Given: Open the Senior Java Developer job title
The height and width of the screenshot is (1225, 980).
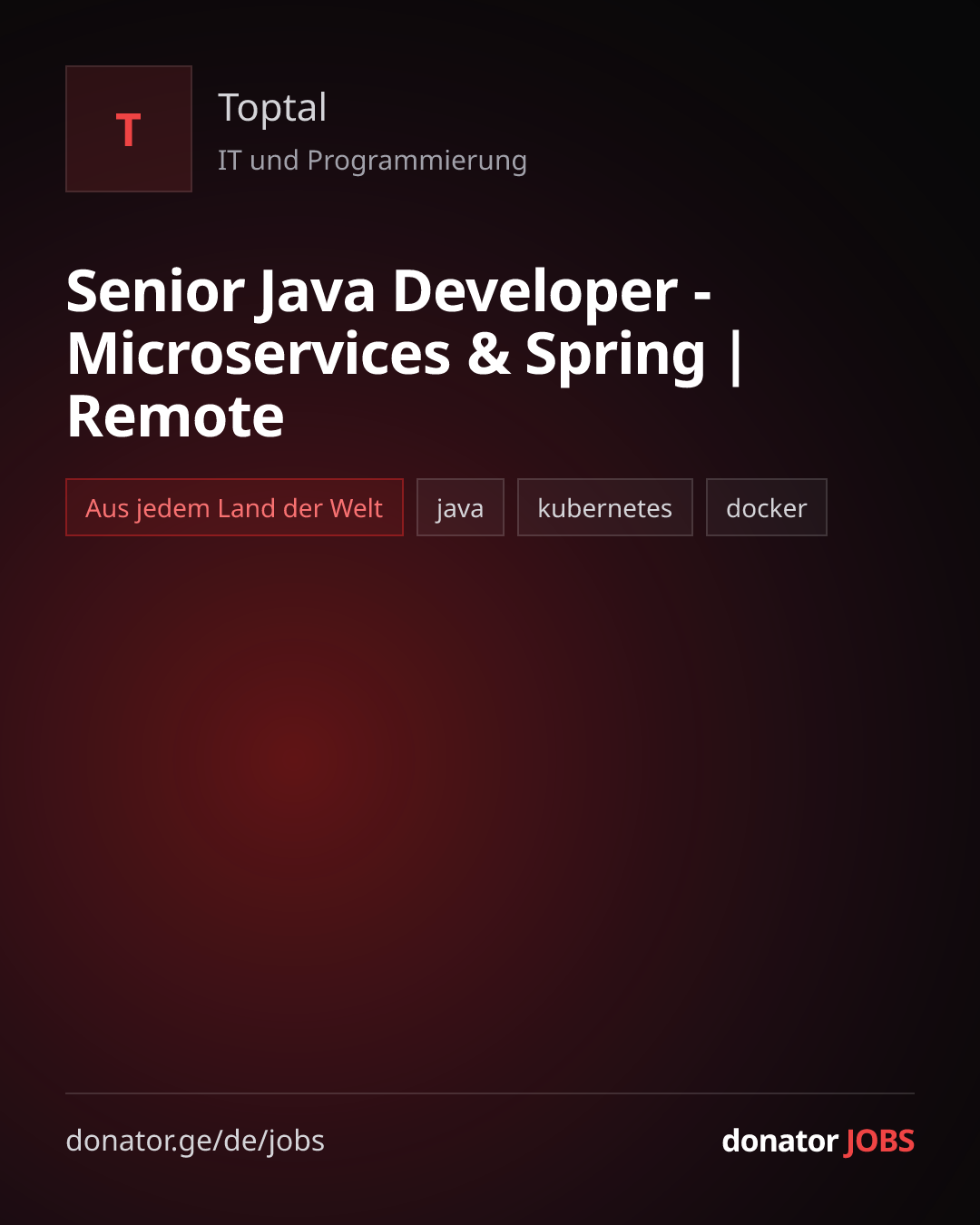Looking at the screenshot, I should 405,353.
